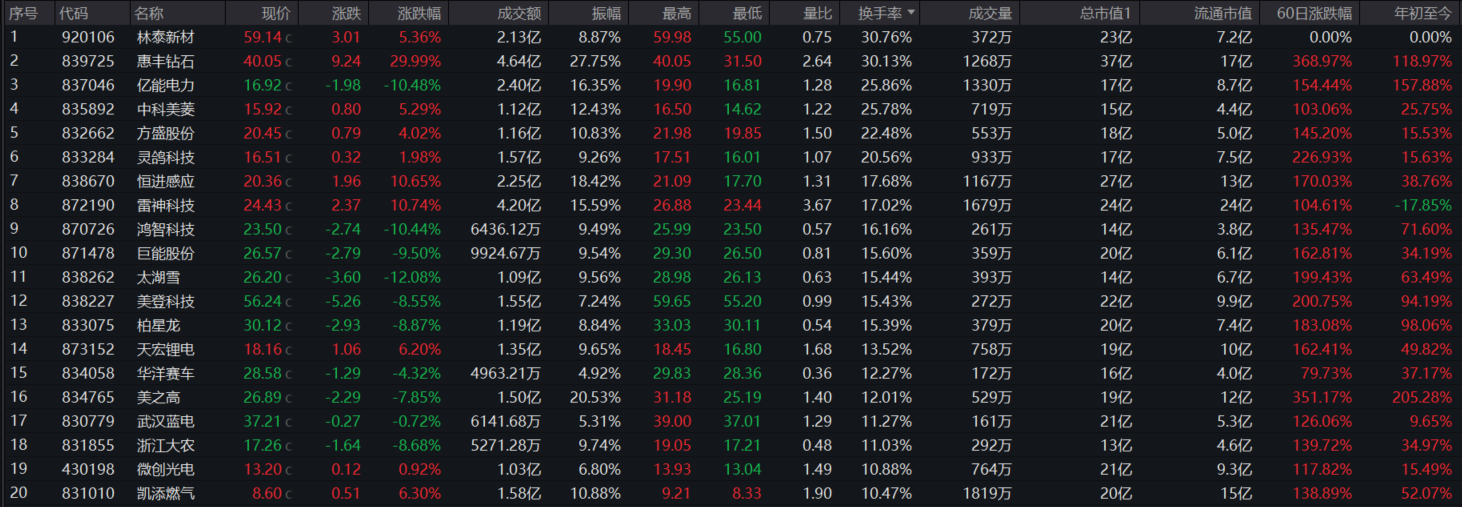The width and height of the screenshot is (1462, 507).
Task: Click stock code 430198
Action: coord(88,469)
